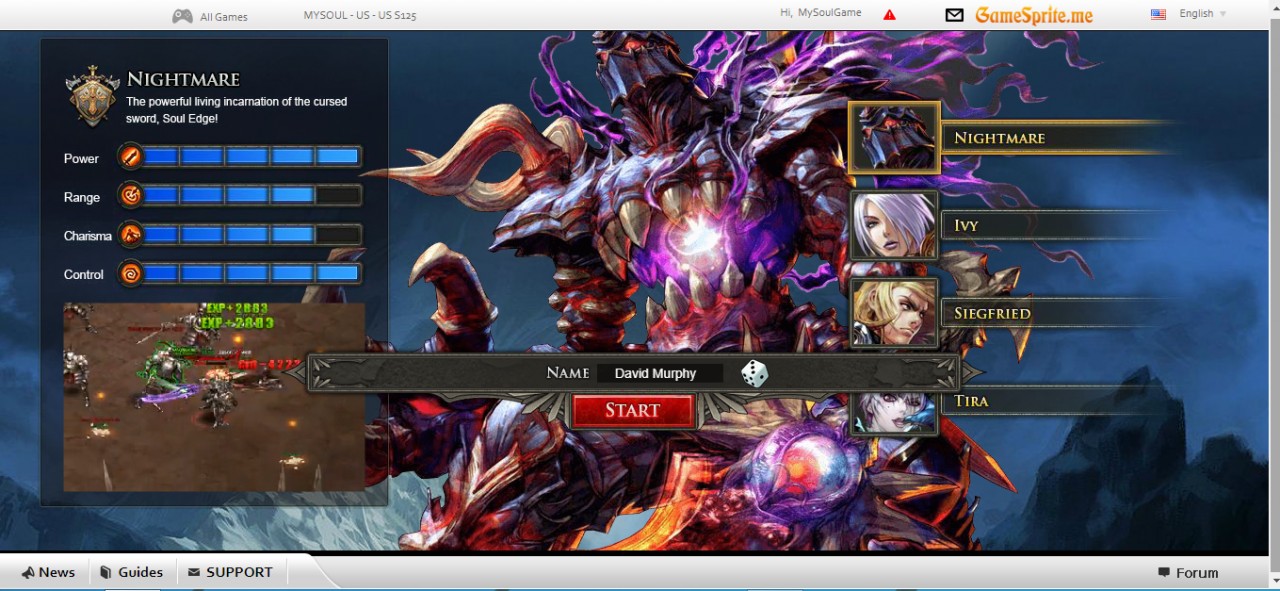The width and height of the screenshot is (1280, 591).
Task: Click the Range stat bar
Action: 251,196
